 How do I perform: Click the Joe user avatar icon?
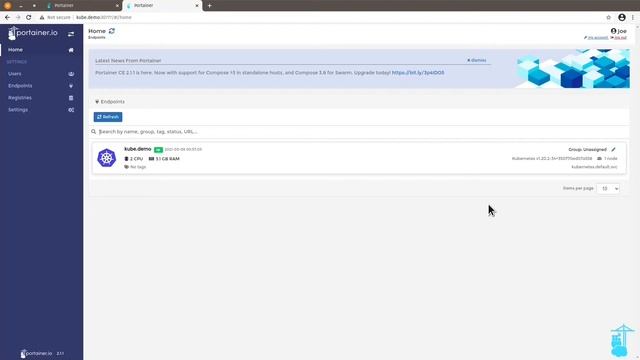point(613,31)
